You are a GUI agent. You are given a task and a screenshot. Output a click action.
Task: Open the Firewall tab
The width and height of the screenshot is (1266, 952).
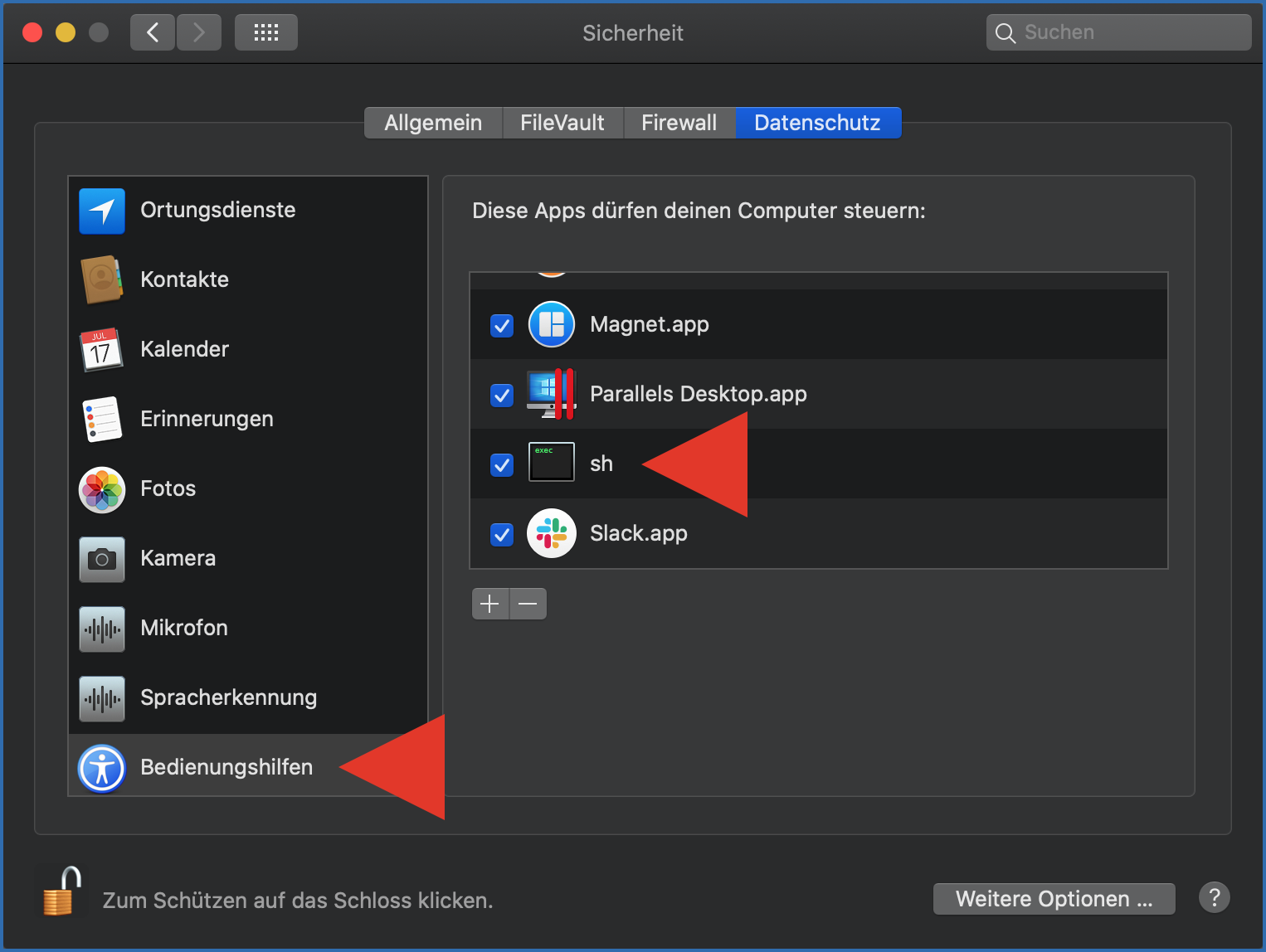click(679, 123)
